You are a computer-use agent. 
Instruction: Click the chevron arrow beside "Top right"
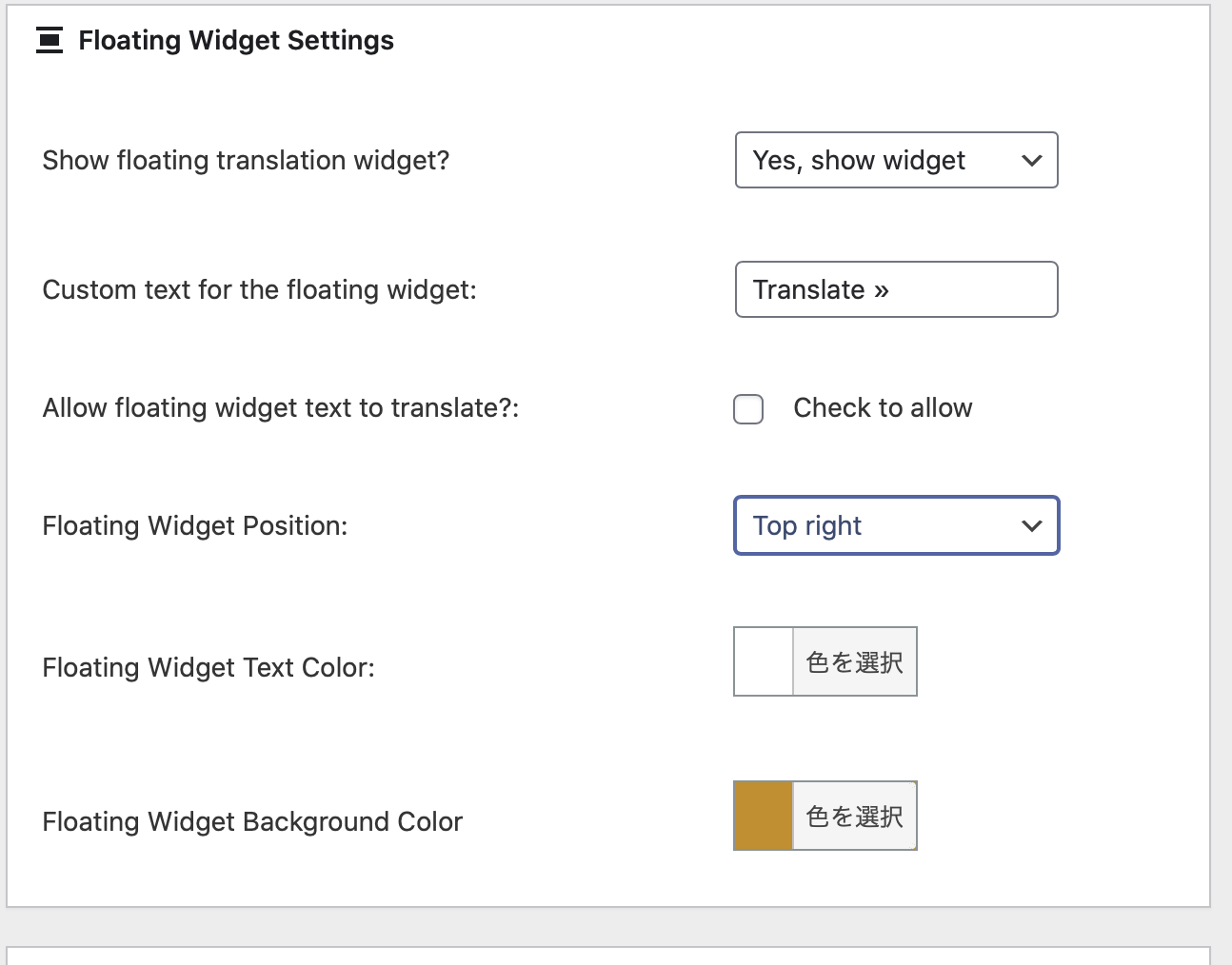tap(1031, 526)
